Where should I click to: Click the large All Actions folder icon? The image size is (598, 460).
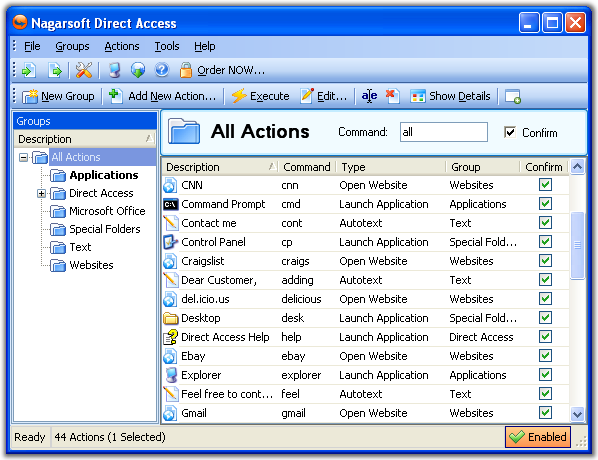pyautogui.click(x=184, y=131)
